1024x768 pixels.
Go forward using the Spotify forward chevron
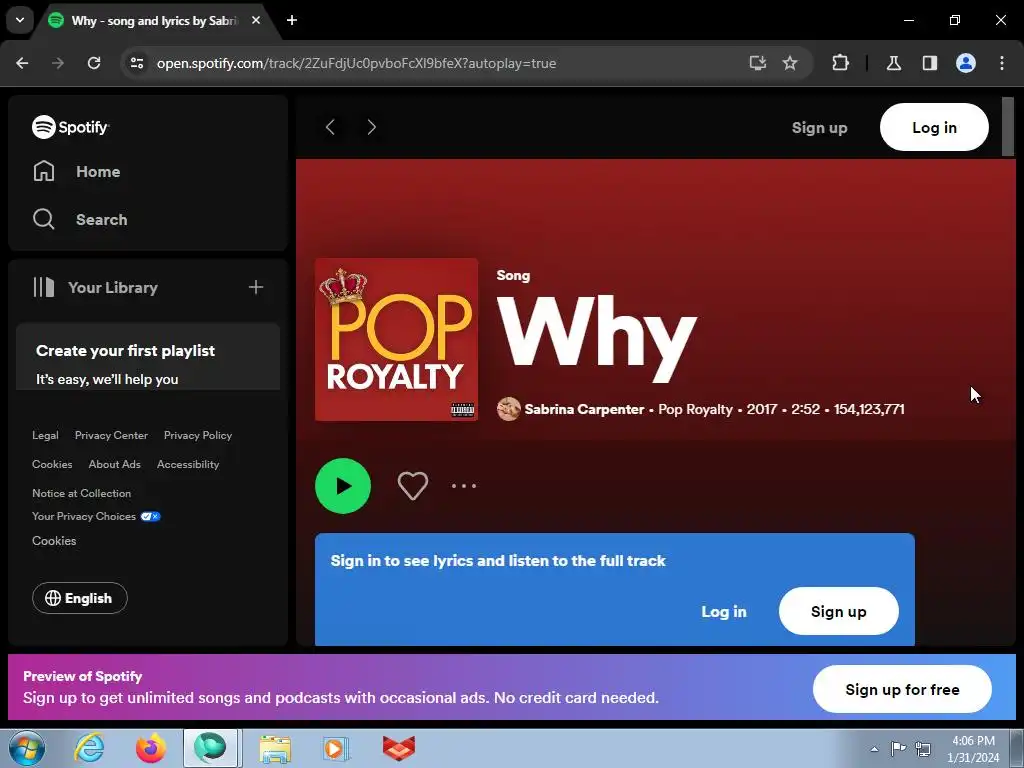click(x=372, y=127)
